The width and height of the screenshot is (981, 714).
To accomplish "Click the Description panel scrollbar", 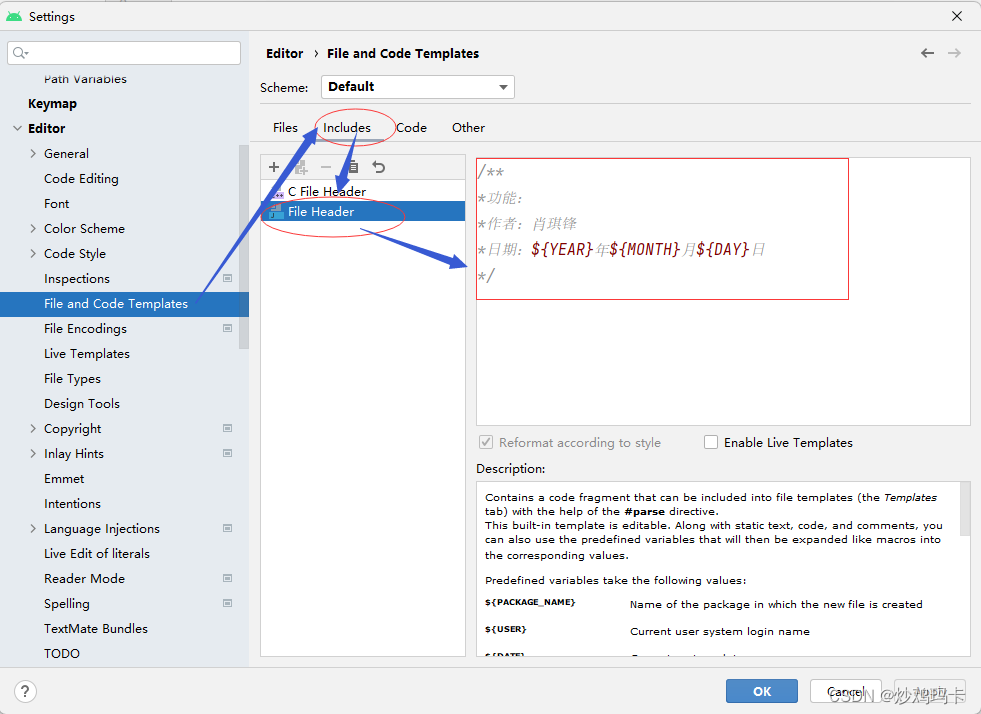I will click(x=965, y=509).
